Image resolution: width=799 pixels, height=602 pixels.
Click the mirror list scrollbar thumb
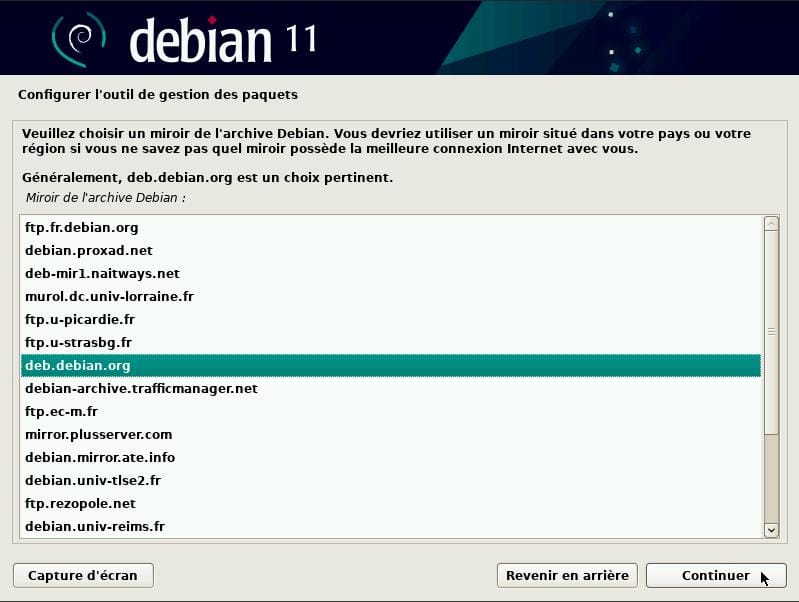point(771,332)
